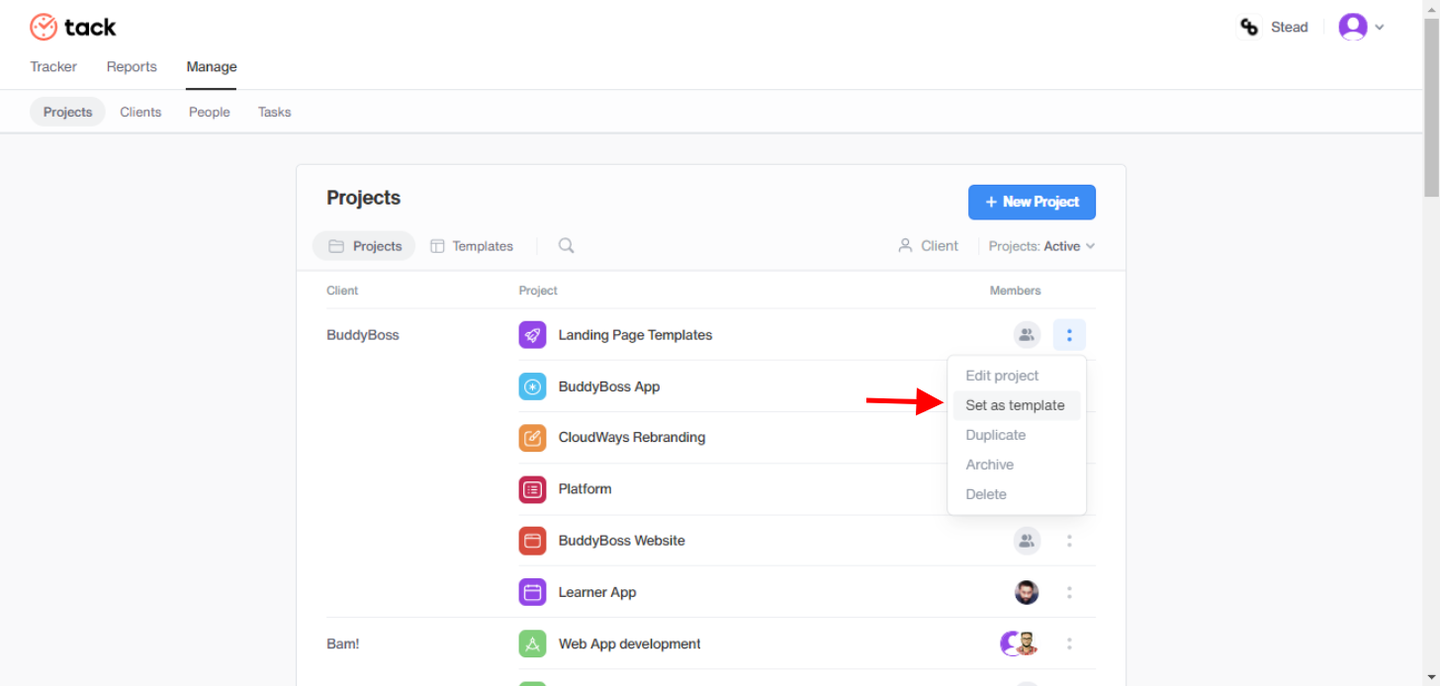
Task: Open three-dot menu for Learner App
Action: point(1069,592)
